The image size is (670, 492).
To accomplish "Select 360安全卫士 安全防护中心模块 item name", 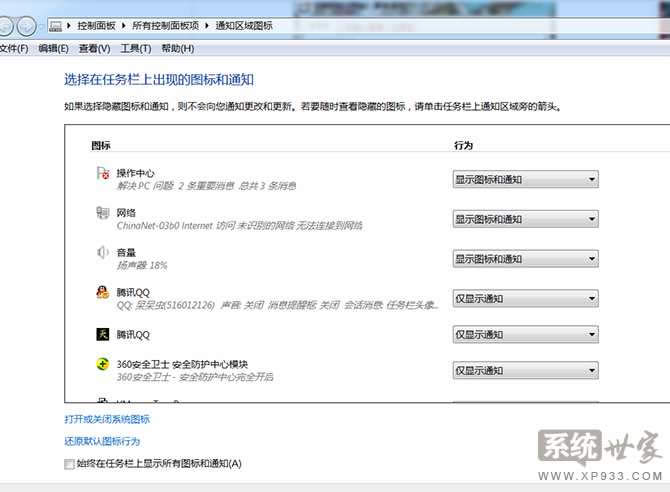I will tap(182, 365).
